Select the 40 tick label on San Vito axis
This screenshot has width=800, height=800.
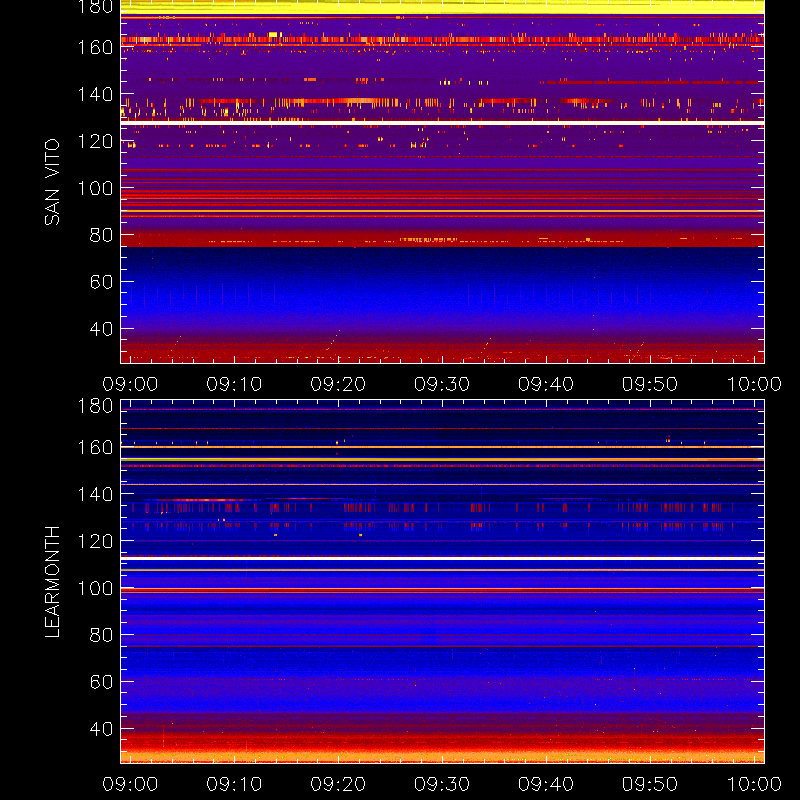pyautogui.click(x=101, y=329)
